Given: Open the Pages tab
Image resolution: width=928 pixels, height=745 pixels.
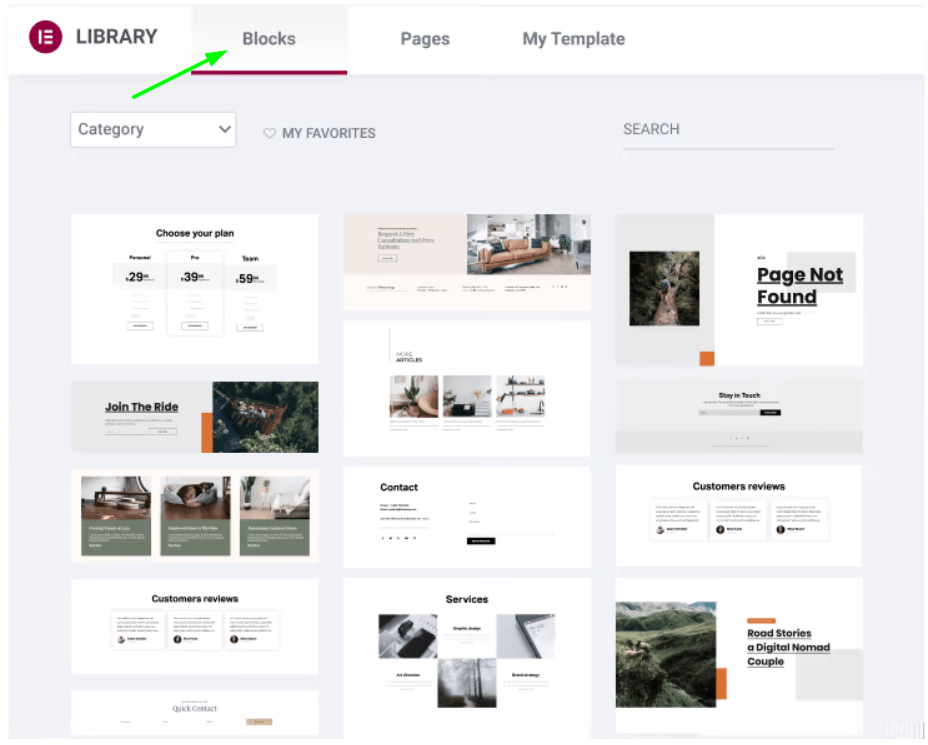Looking at the screenshot, I should click(425, 39).
